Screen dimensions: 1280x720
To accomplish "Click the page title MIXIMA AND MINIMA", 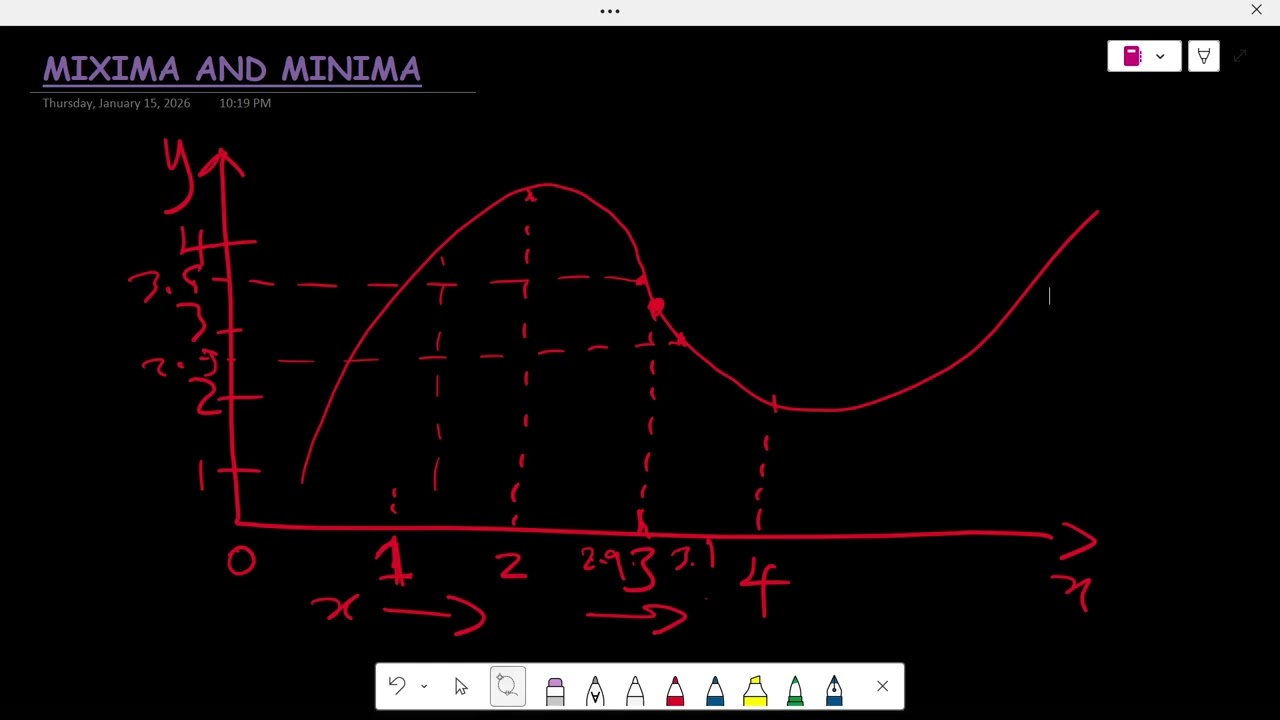I will (232, 69).
